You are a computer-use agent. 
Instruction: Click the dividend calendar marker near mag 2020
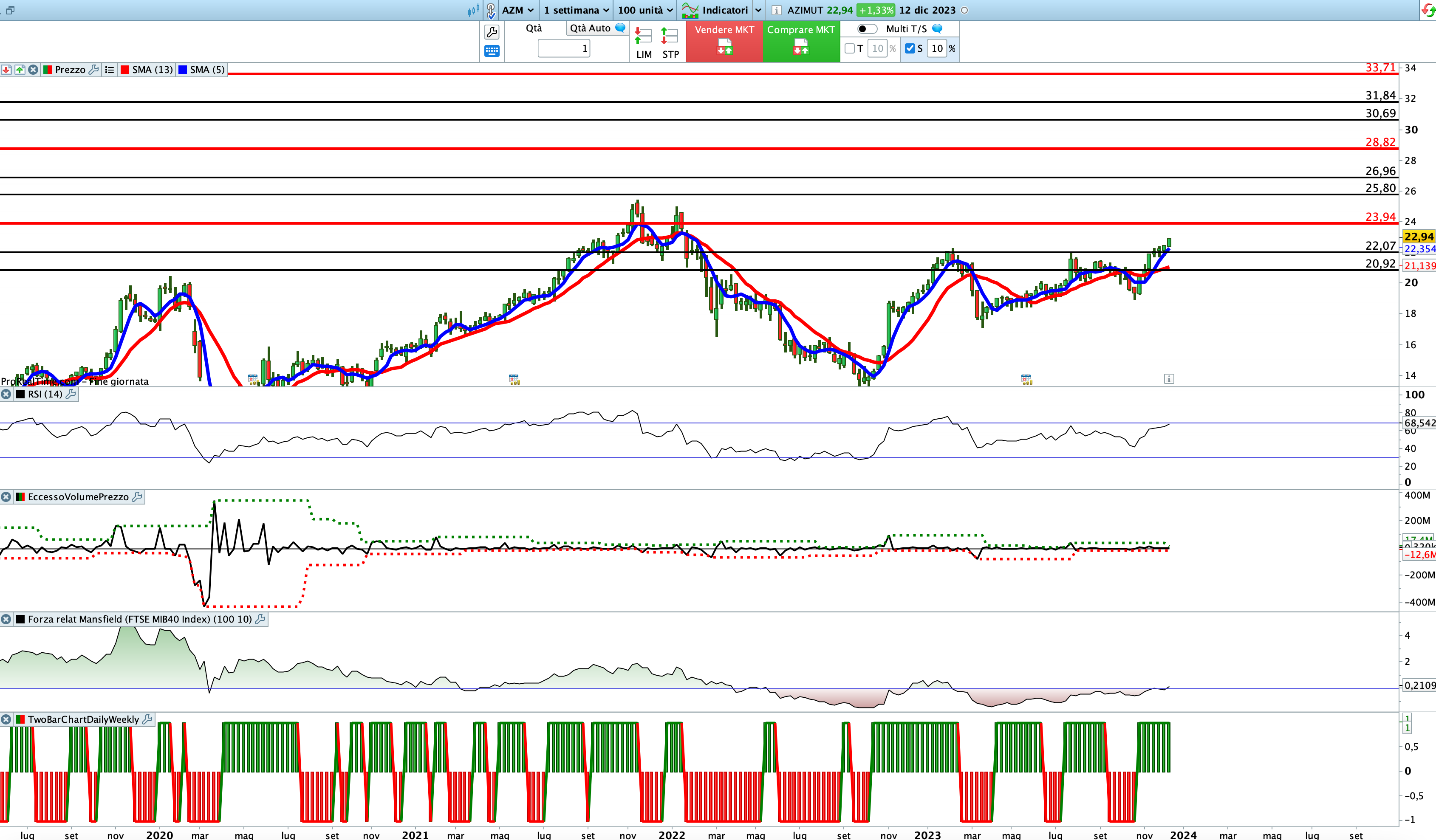click(x=253, y=379)
